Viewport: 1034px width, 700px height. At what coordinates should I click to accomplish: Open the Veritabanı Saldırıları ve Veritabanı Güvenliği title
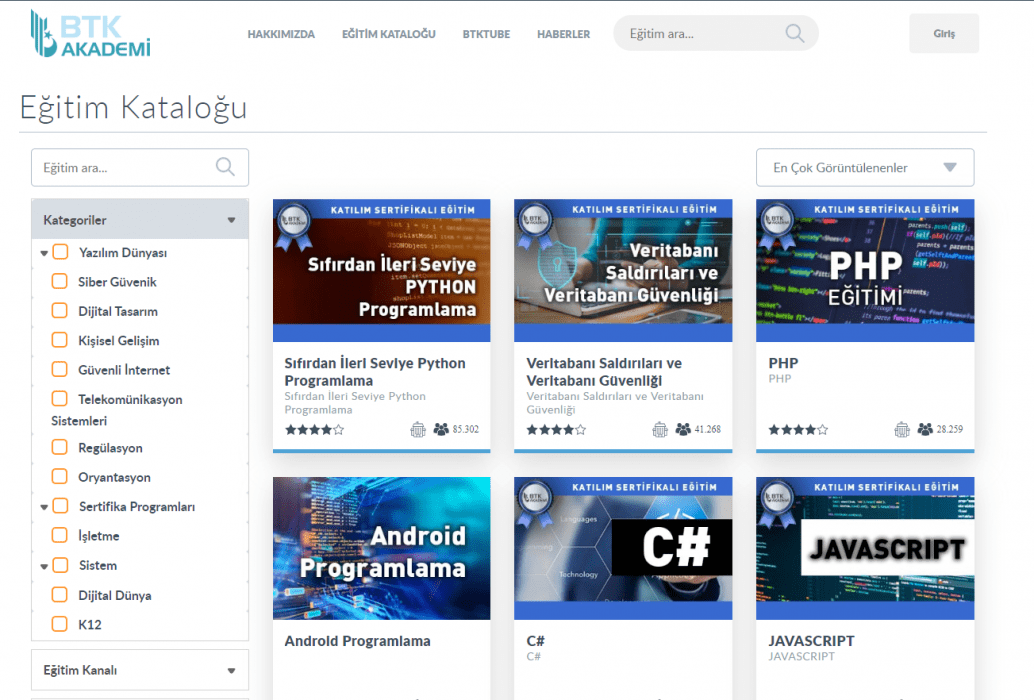pyautogui.click(x=604, y=372)
